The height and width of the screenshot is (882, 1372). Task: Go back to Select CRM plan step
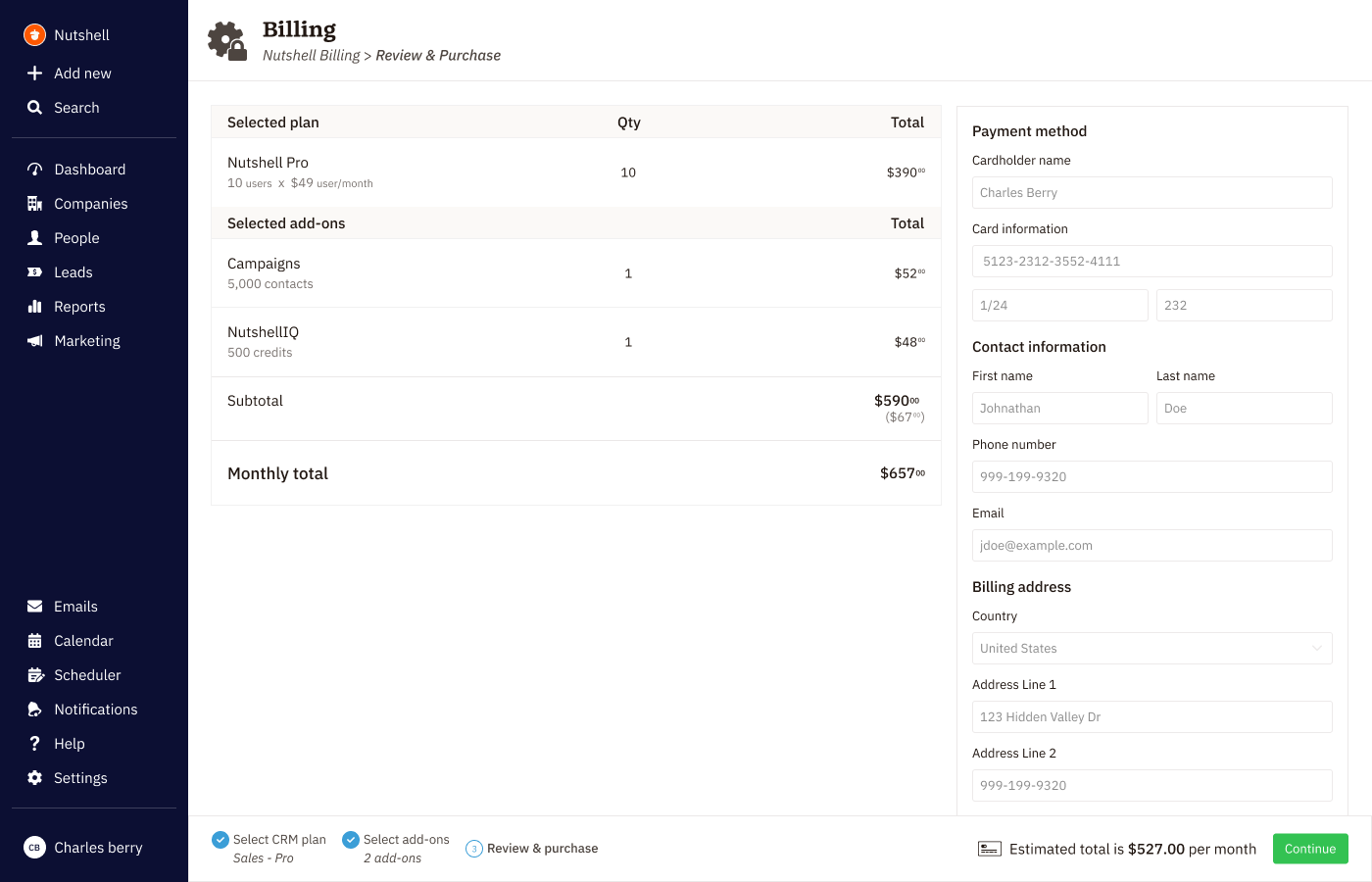(x=279, y=840)
